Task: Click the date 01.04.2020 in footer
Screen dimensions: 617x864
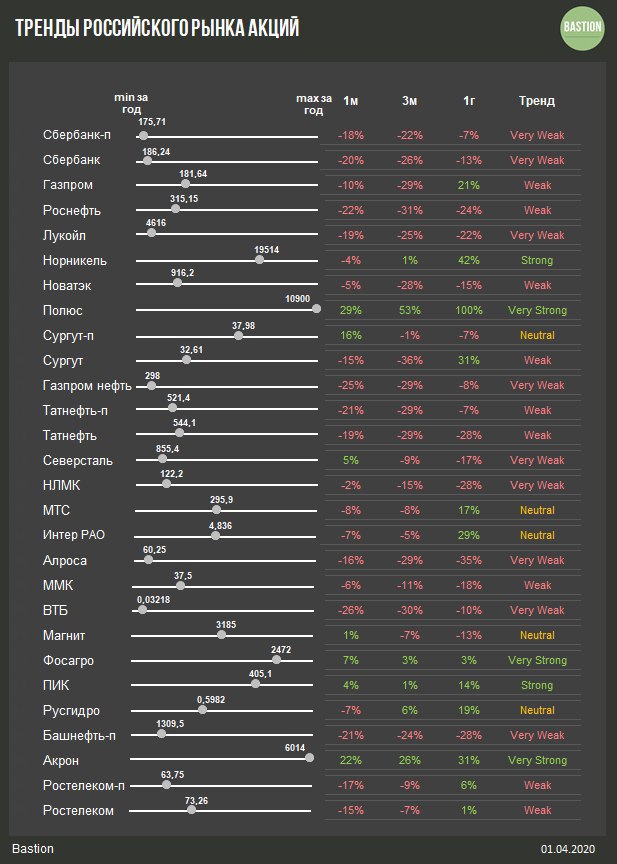Action: pos(568,848)
